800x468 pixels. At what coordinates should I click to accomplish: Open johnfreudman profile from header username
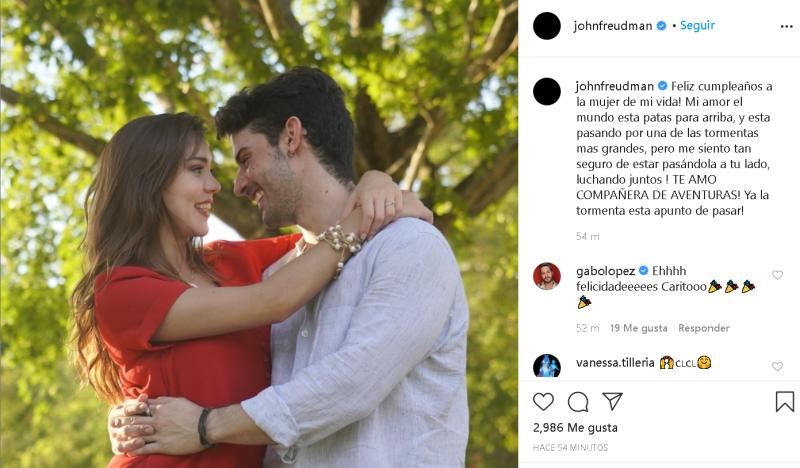coord(613,26)
